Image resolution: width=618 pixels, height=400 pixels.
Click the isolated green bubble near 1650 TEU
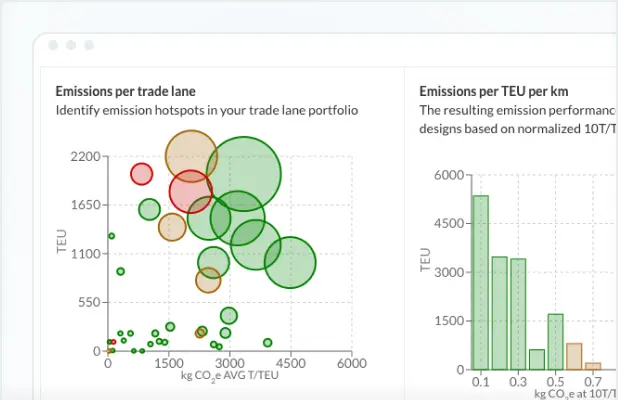149,209
